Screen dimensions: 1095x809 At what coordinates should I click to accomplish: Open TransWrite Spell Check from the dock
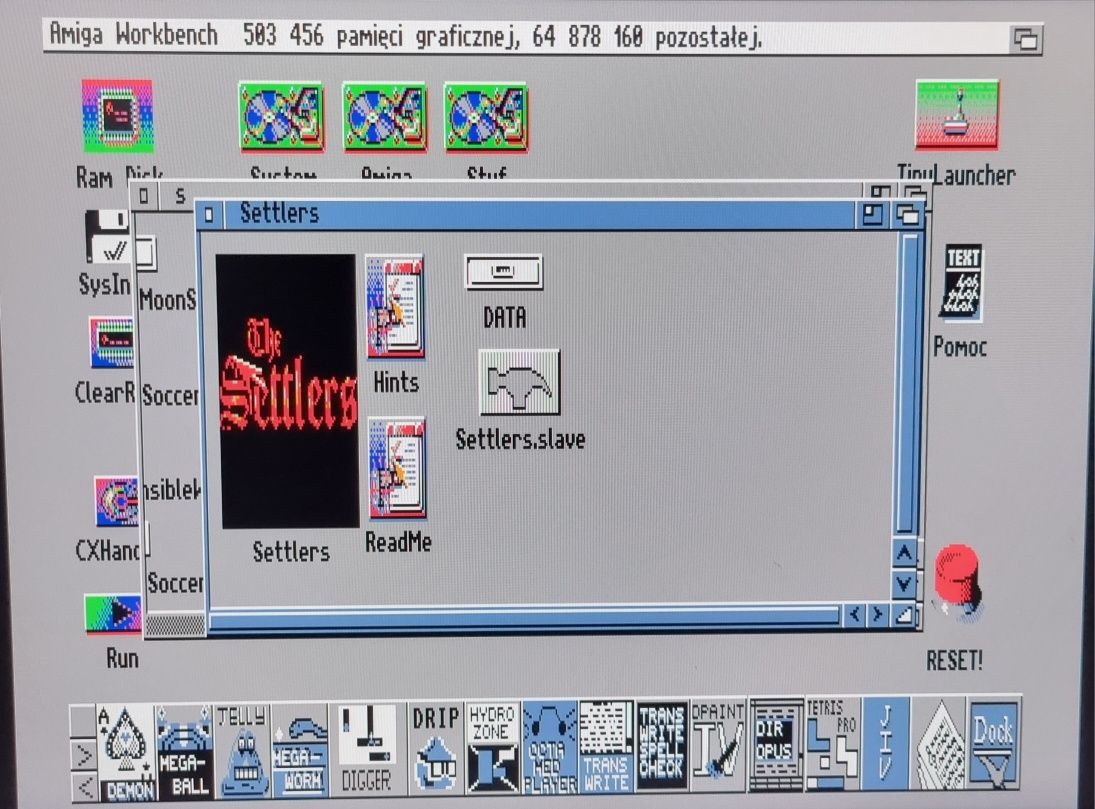(662, 745)
